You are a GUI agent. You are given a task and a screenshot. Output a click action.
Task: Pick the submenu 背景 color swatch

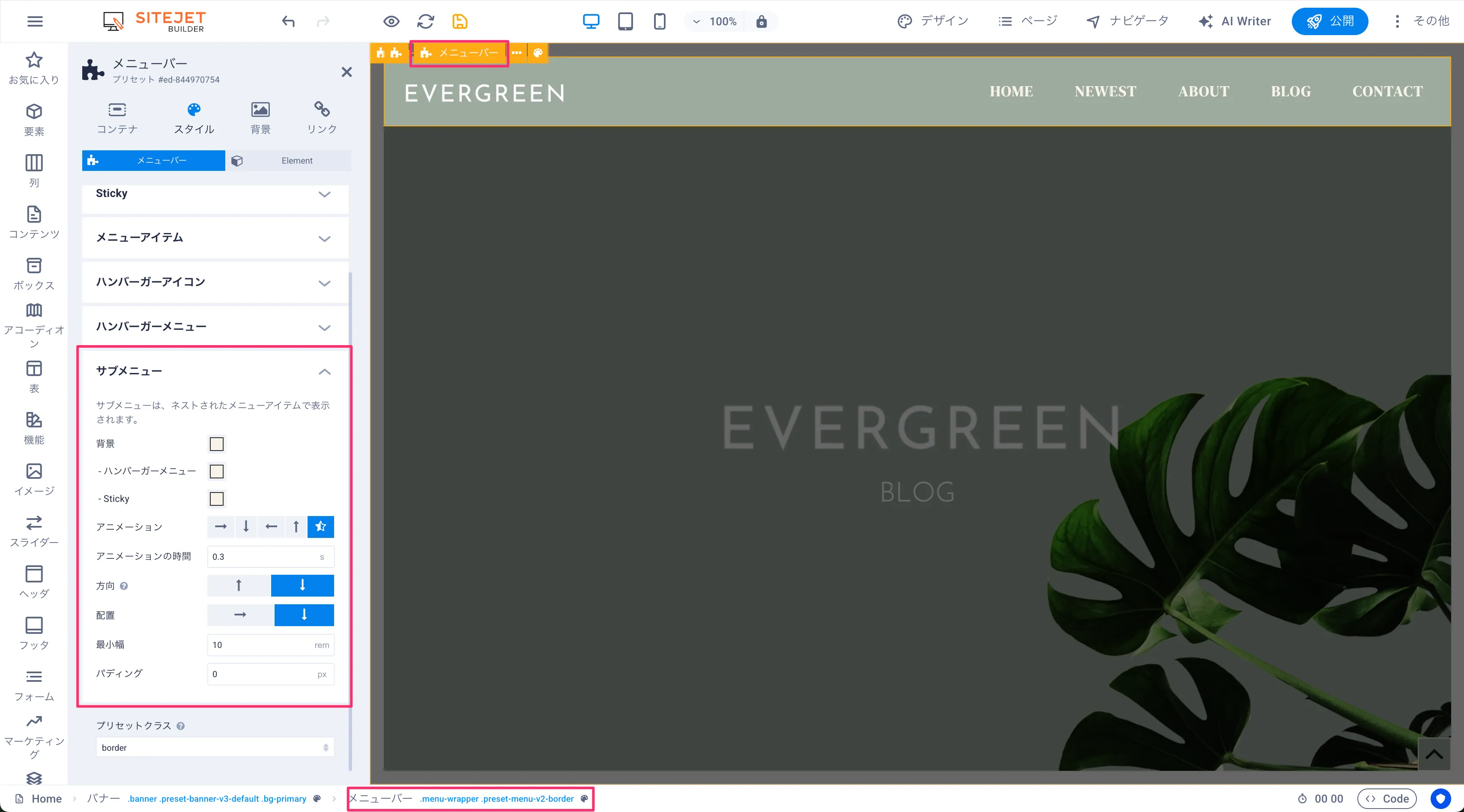point(217,445)
